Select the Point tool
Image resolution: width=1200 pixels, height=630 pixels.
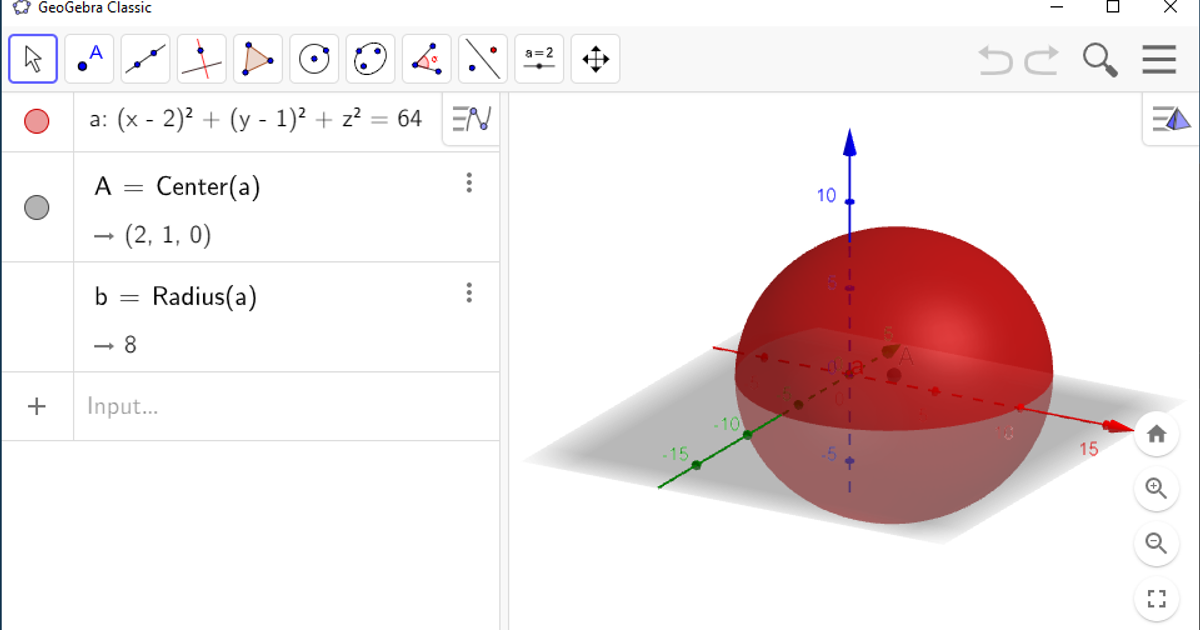click(x=89, y=58)
